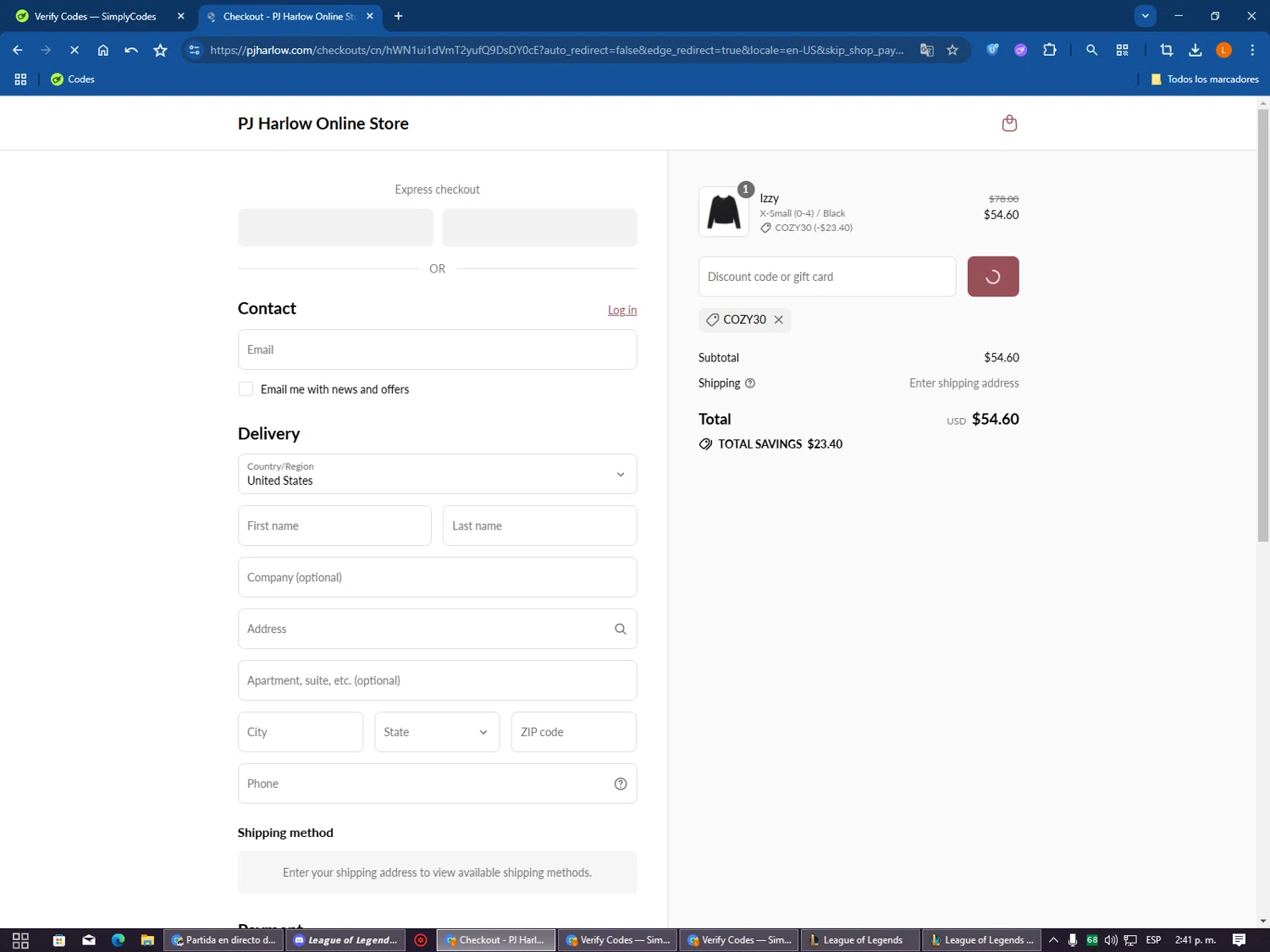Focus the Discount code or gift card field
The image size is (1270, 952).
827,277
